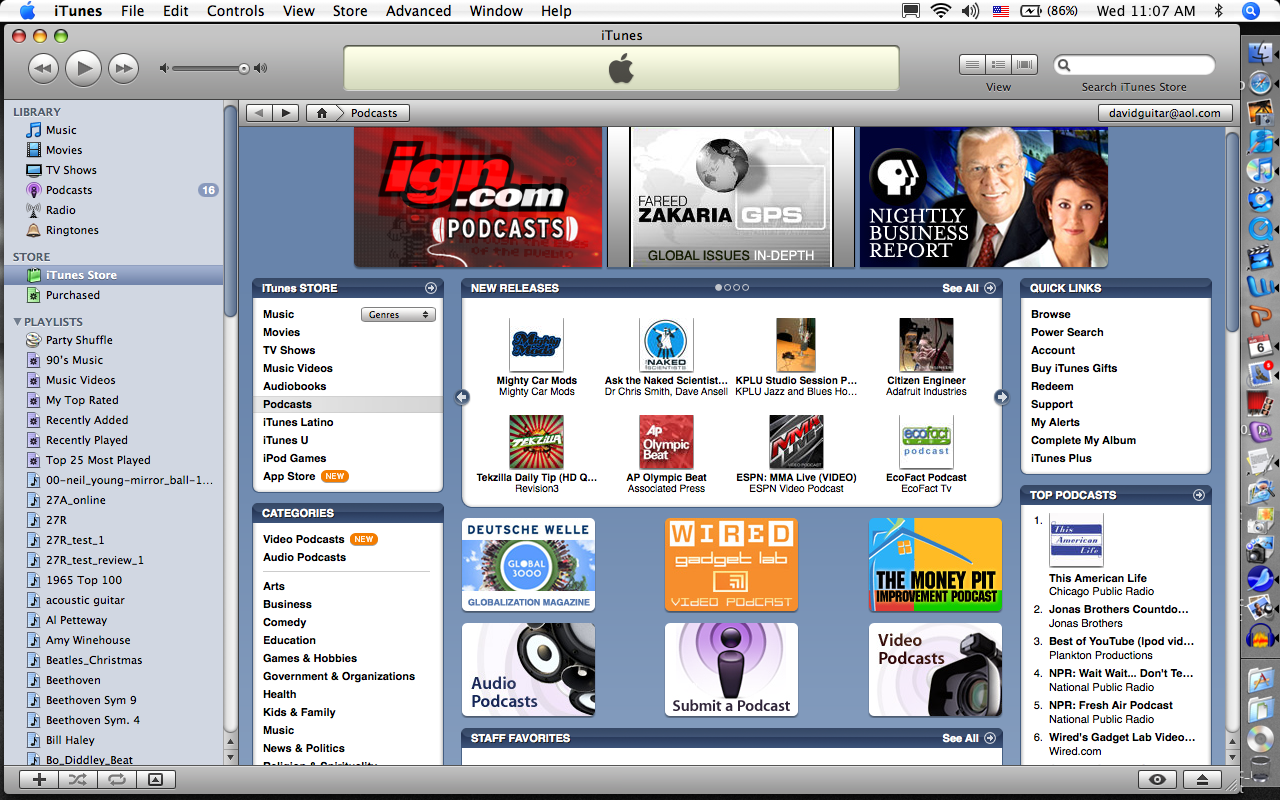Open the Genres dropdown
Screen dimensions: 1280x800
pos(398,314)
